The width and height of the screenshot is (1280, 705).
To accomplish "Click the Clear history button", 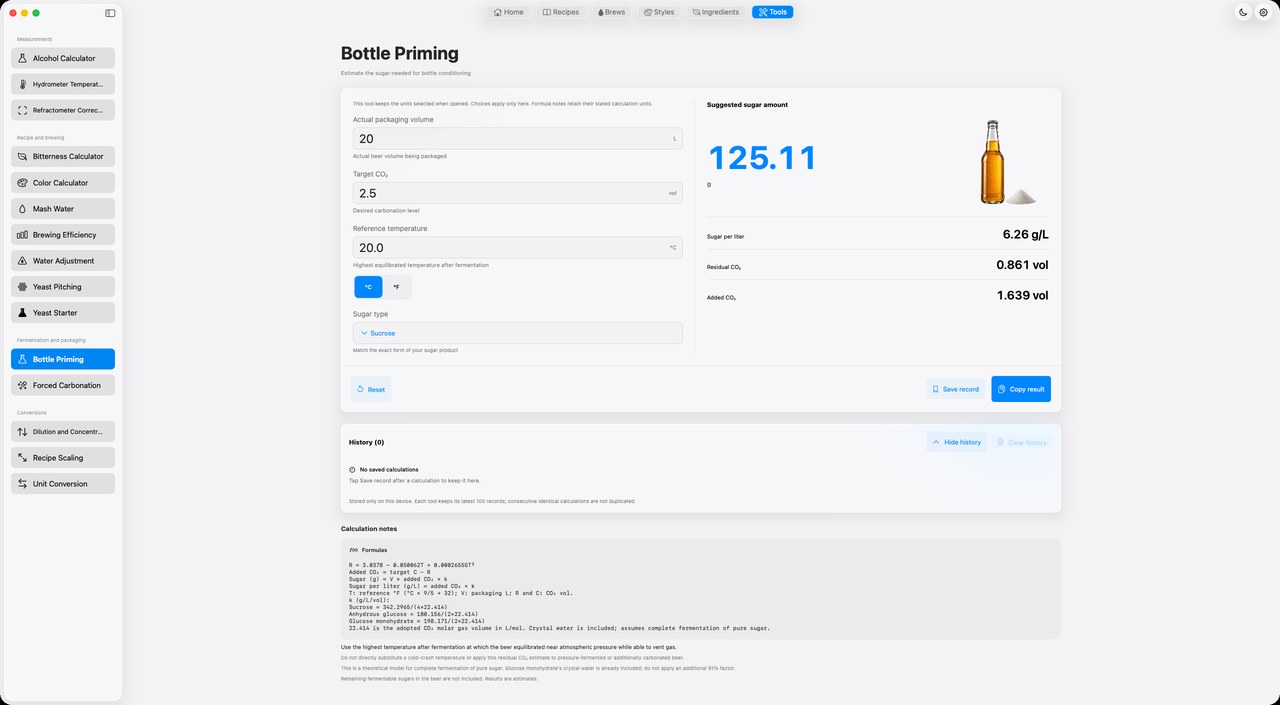I will click(1023, 442).
